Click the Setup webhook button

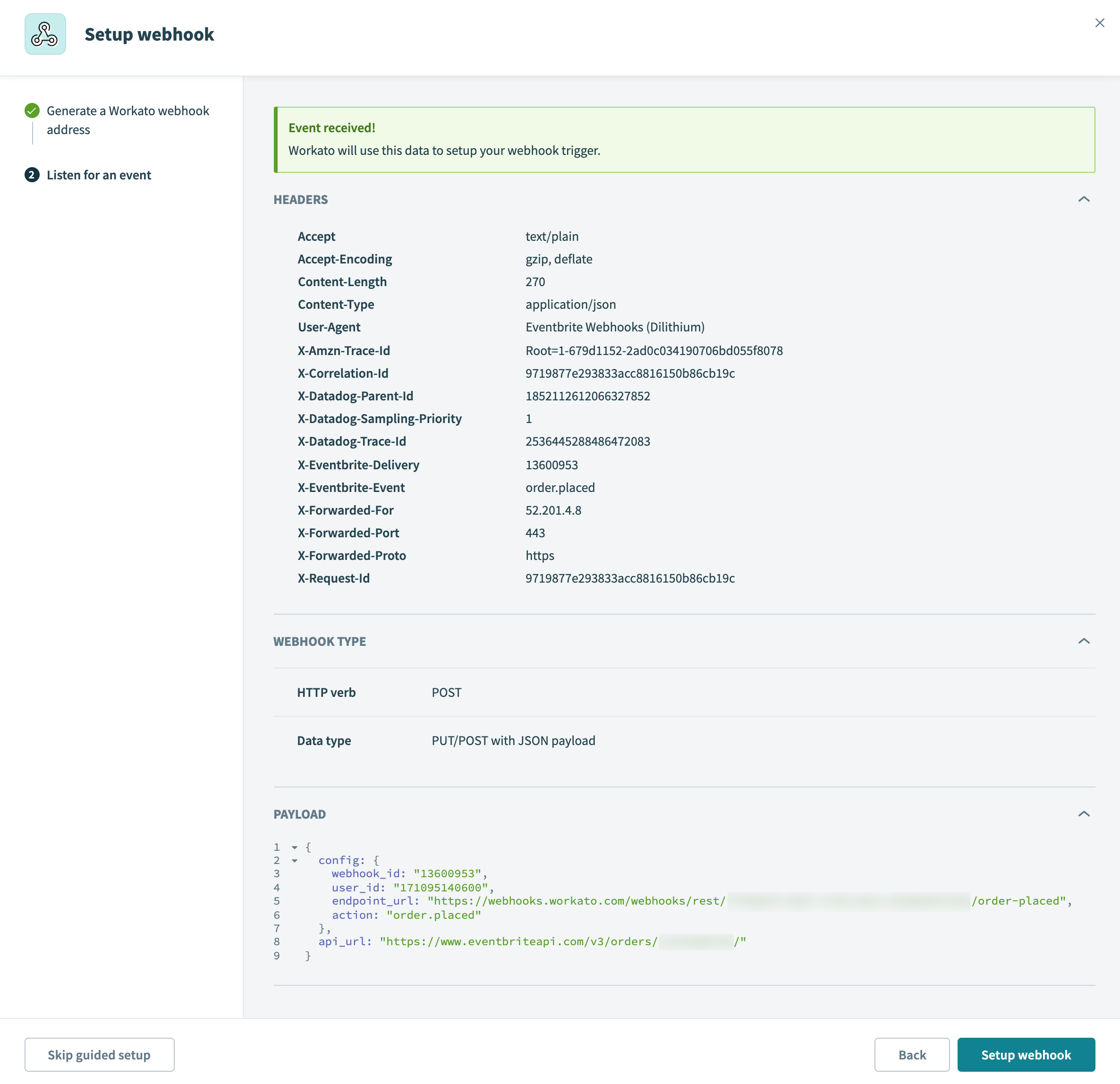tap(1026, 1054)
